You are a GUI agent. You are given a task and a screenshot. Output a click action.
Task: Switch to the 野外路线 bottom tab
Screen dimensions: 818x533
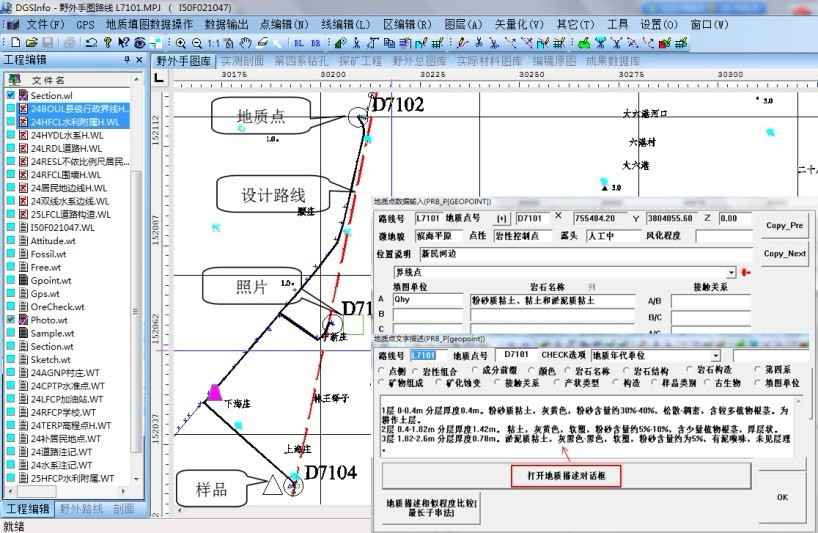[81, 508]
